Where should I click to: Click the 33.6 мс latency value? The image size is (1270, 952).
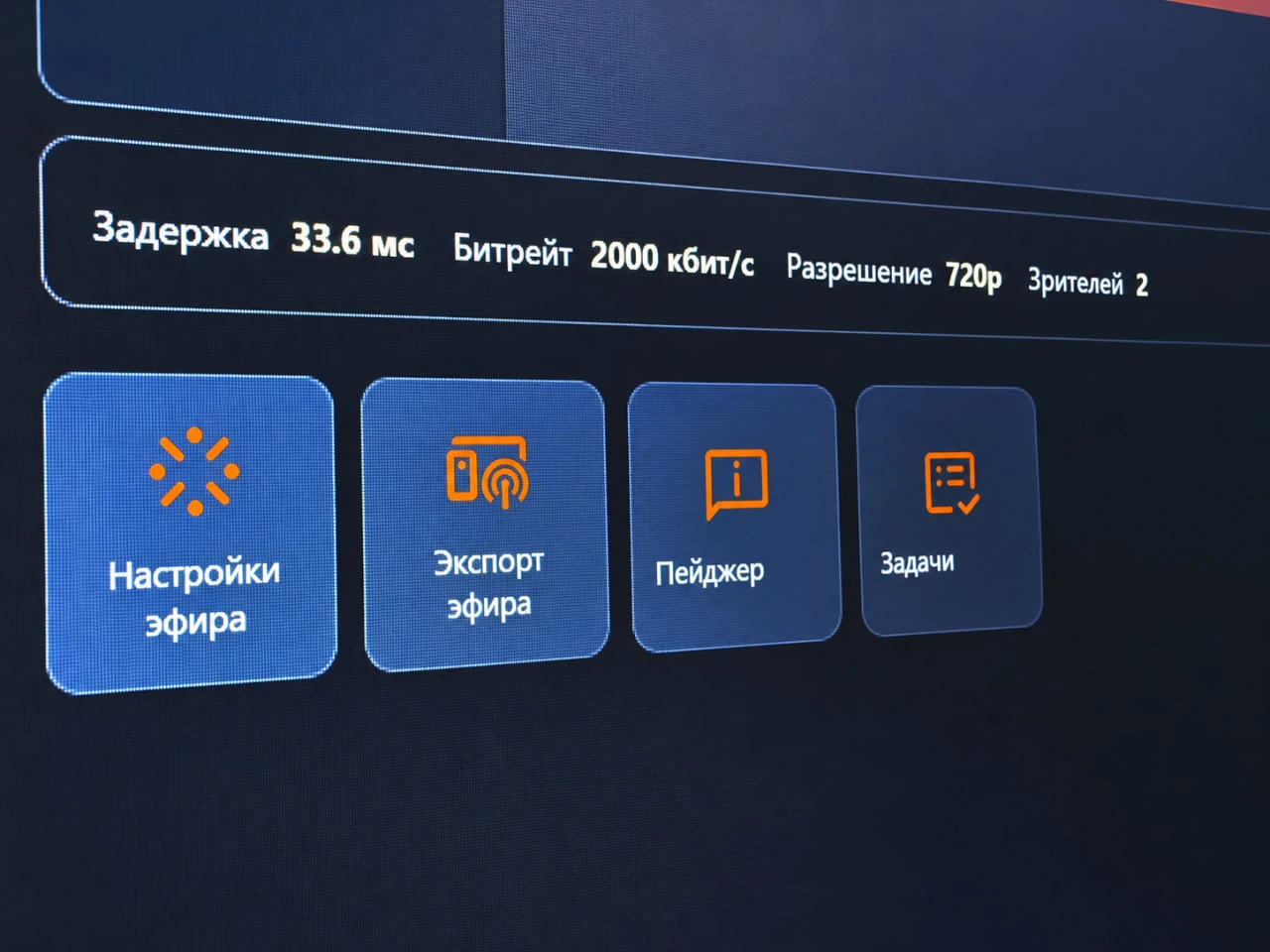click(352, 241)
